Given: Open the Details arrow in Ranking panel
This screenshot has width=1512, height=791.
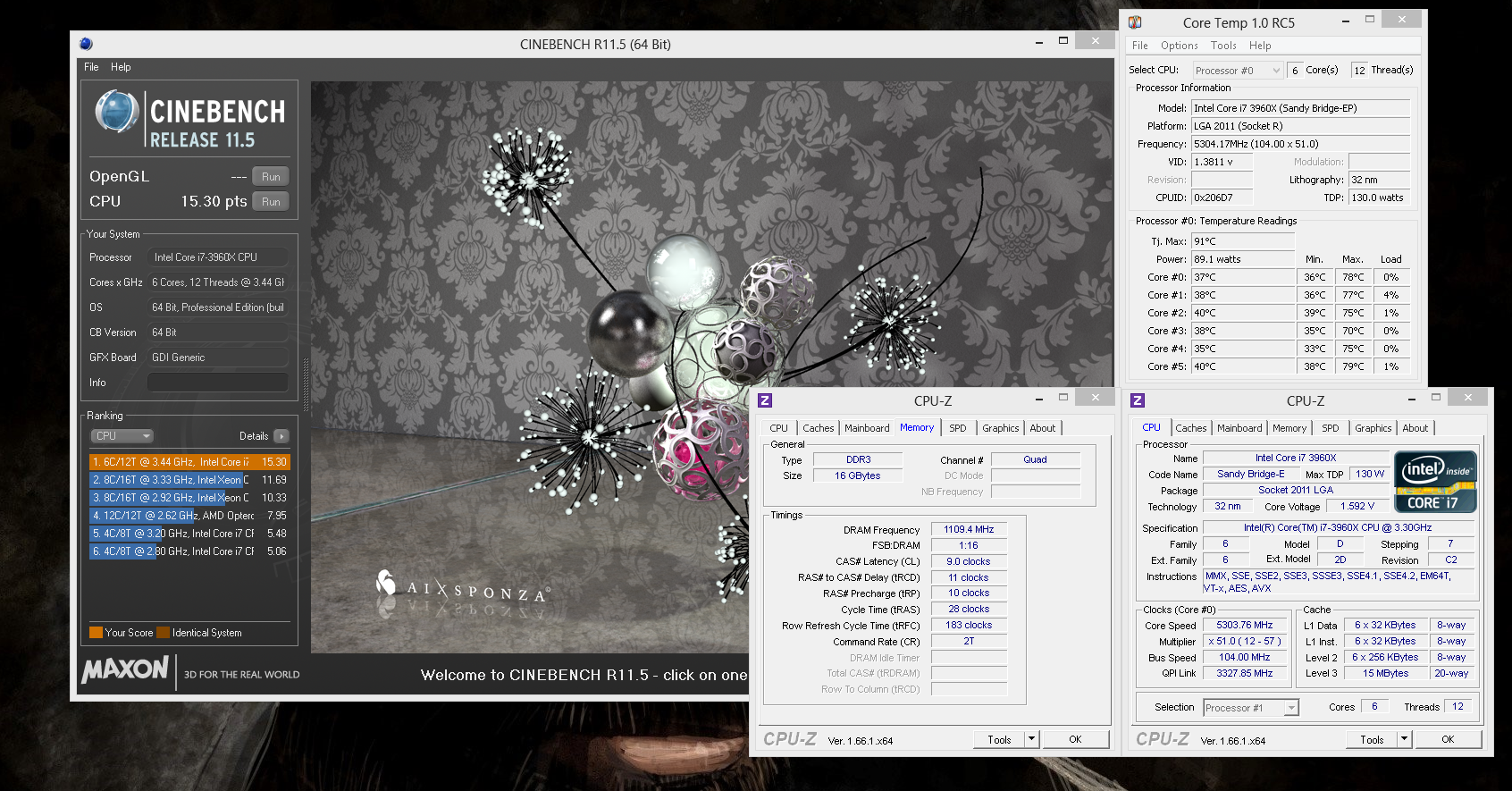Looking at the screenshot, I should (281, 436).
